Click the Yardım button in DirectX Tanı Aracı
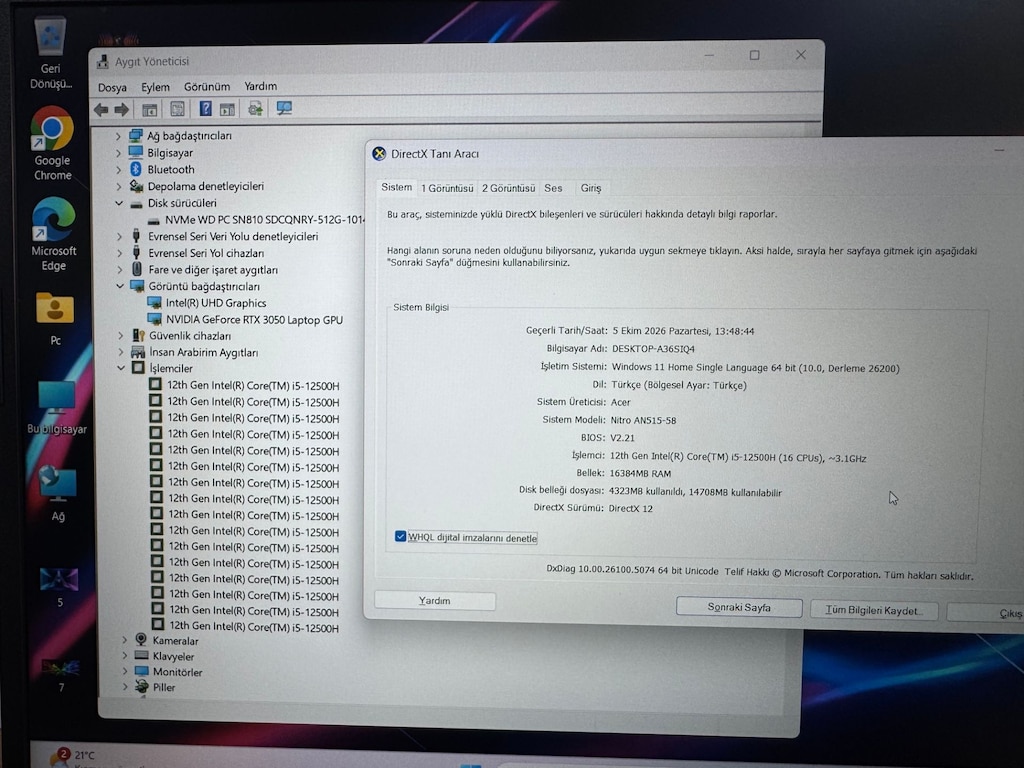 435,601
